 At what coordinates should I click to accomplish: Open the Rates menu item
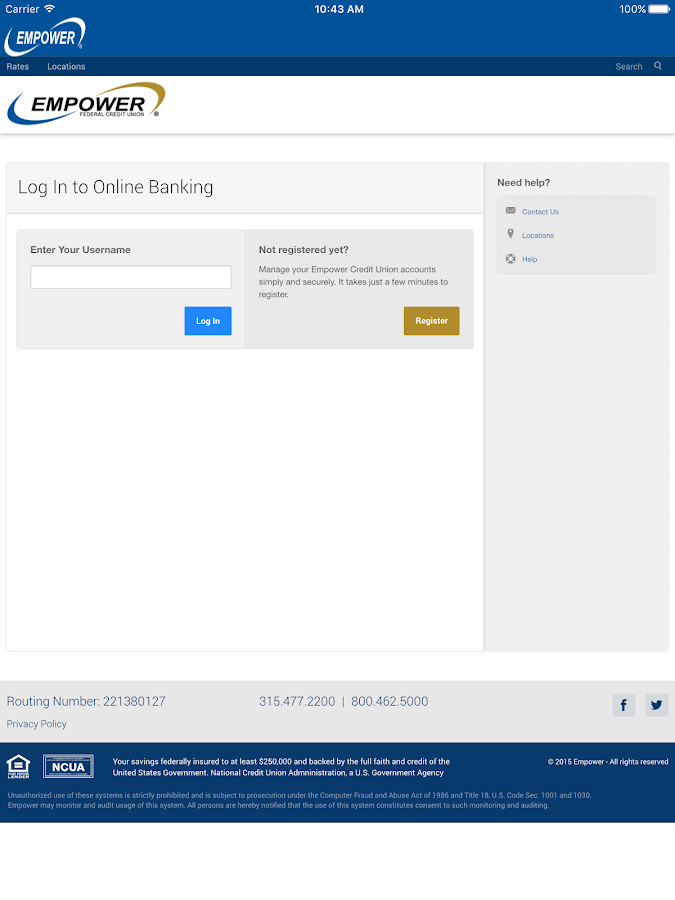coord(18,67)
